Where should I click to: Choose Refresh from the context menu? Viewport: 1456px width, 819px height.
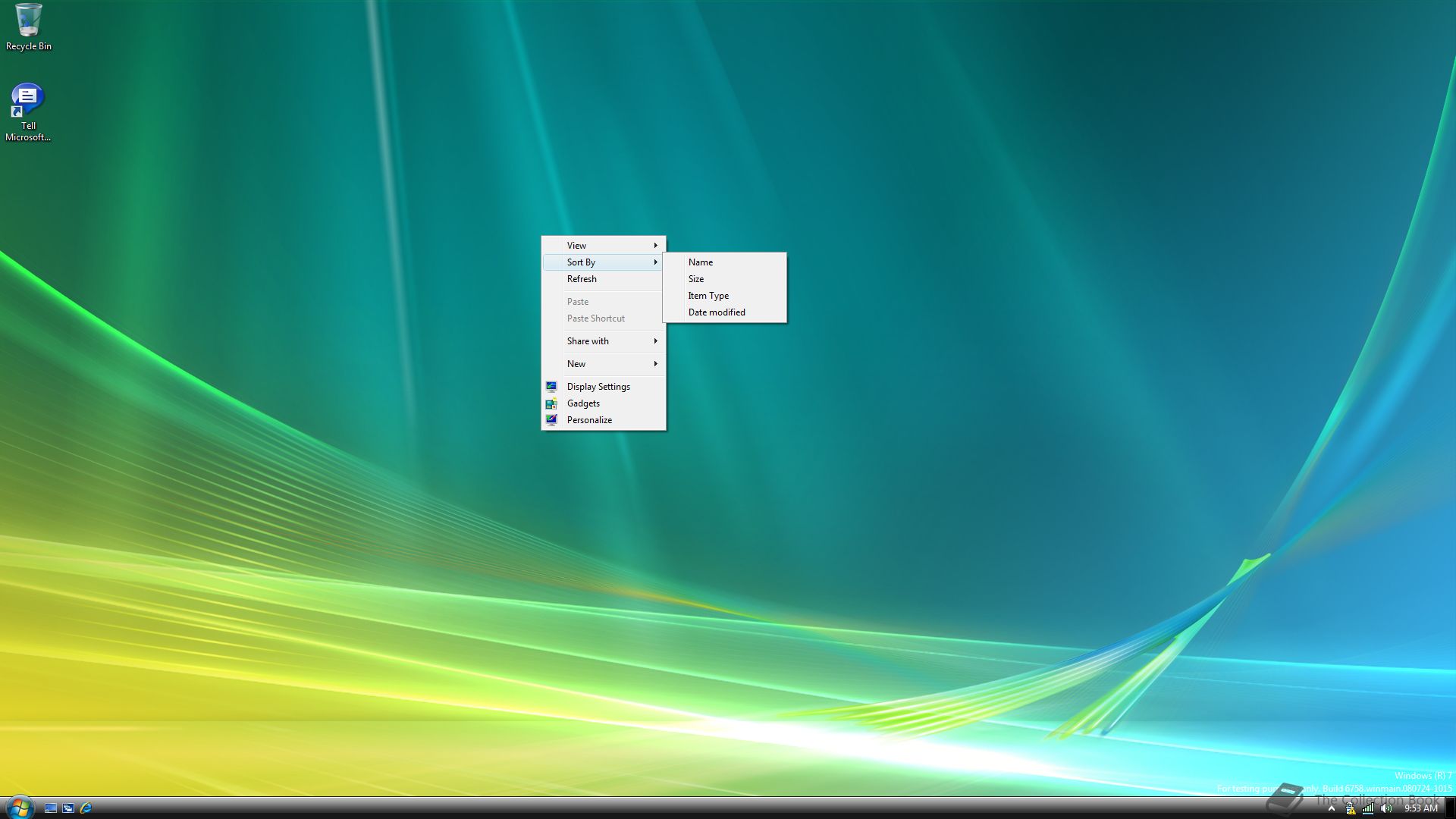click(x=604, y=279)
